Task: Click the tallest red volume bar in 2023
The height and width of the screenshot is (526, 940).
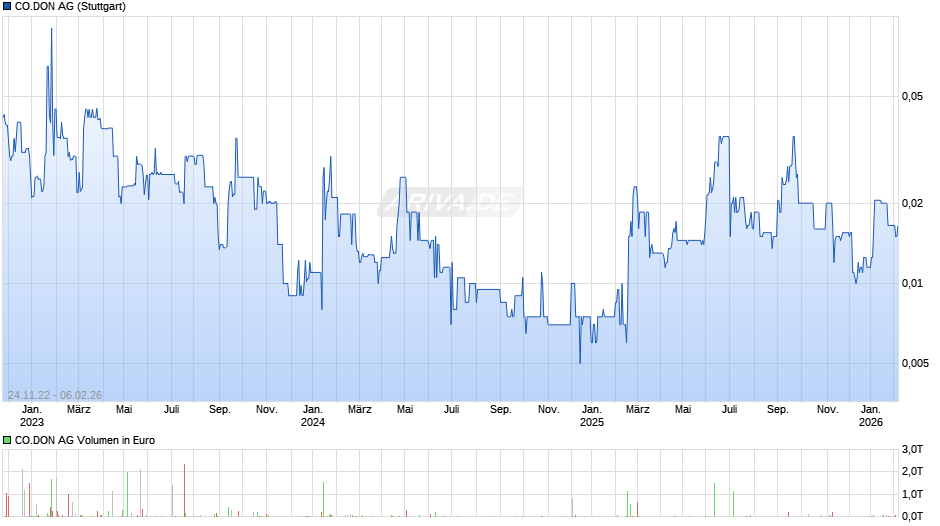Action: (x=185, y=490)
